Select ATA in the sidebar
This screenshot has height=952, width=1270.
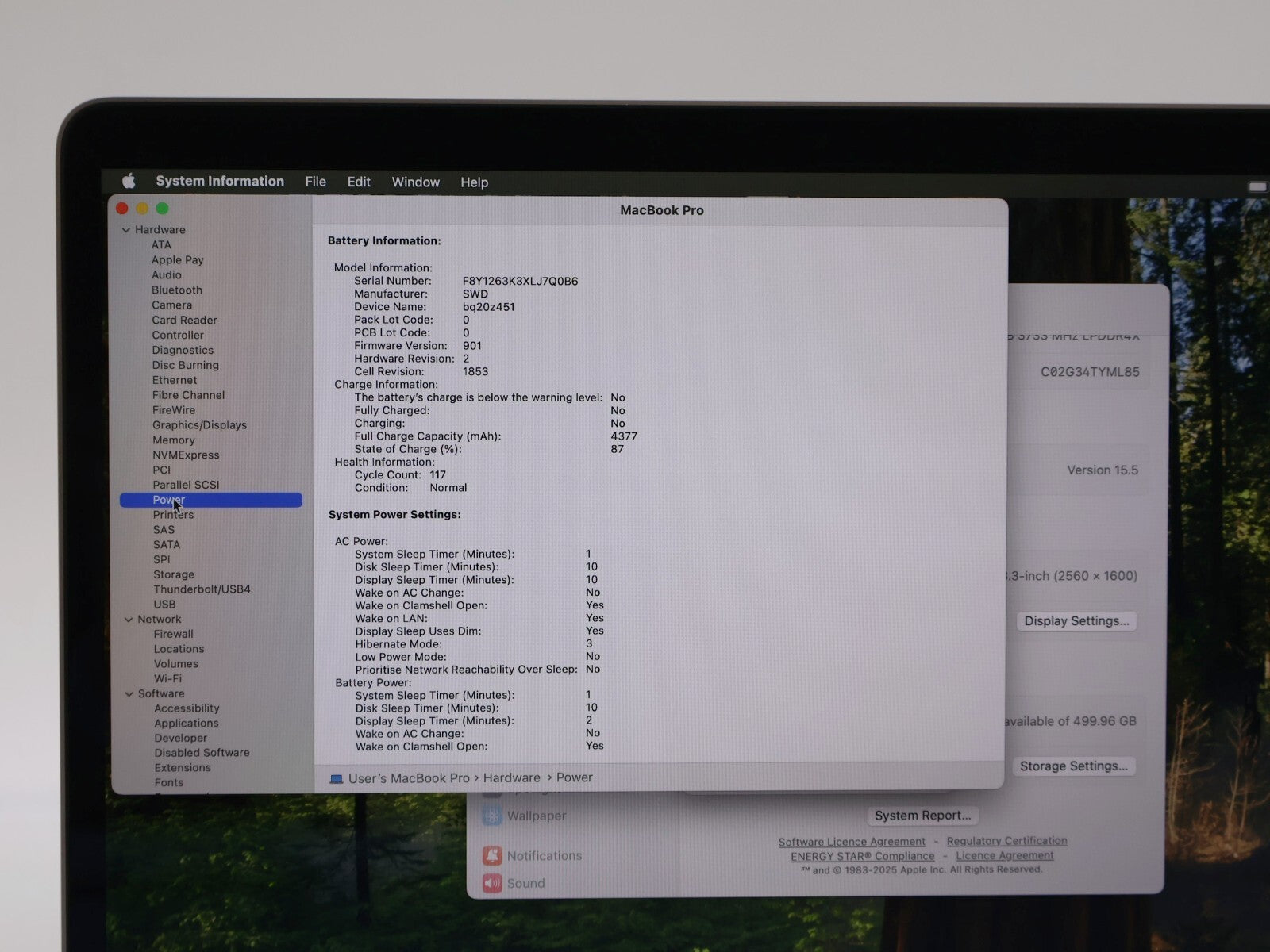161,244
